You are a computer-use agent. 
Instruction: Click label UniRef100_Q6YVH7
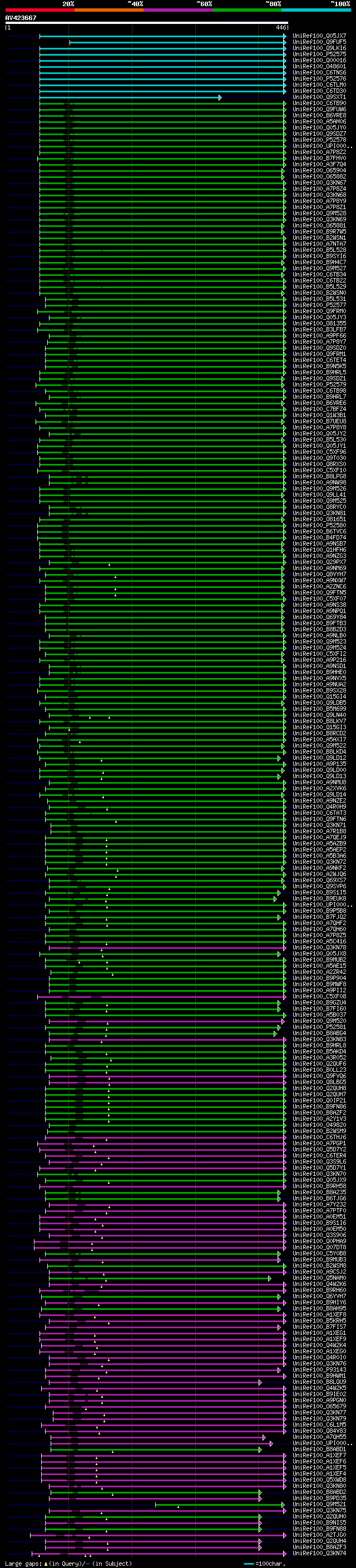click(x=319, y=1296)
